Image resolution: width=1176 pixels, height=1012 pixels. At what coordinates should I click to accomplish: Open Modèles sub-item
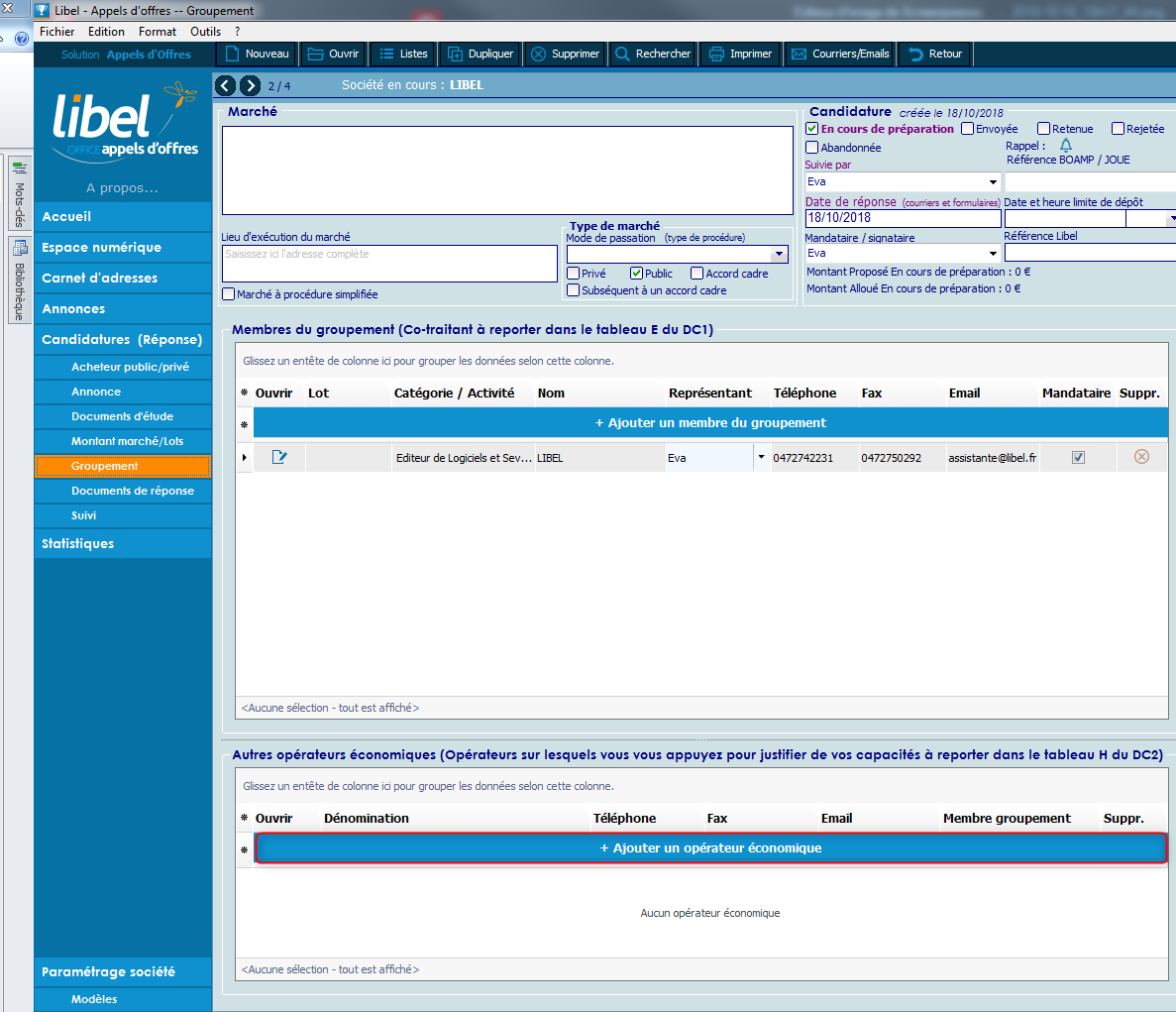pyautogui.click(x=123, y=999)
